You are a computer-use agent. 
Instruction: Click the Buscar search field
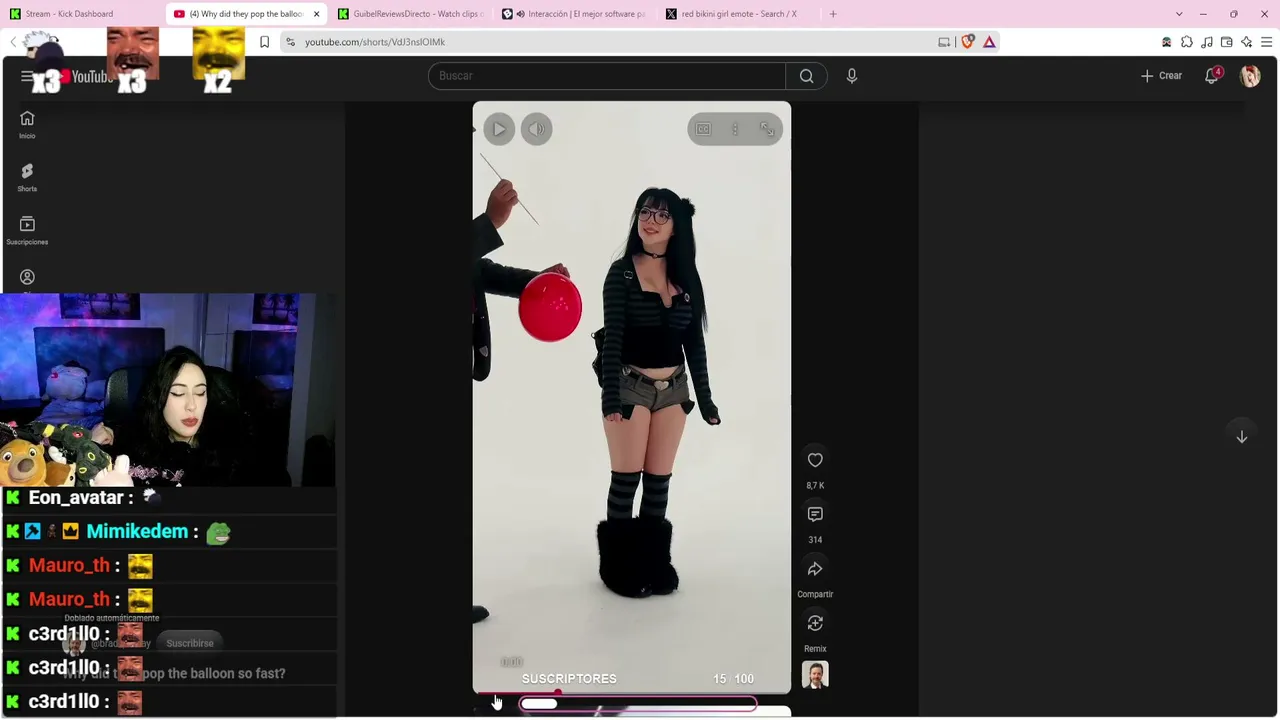click(607, 76)
